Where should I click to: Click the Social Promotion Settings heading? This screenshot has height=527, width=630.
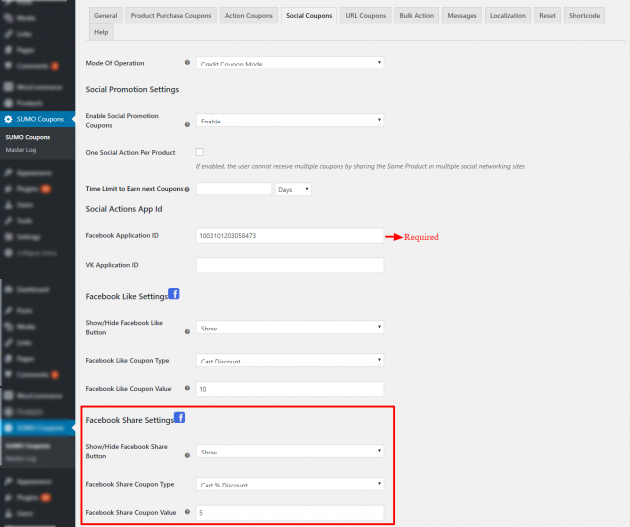click(132, 90)
